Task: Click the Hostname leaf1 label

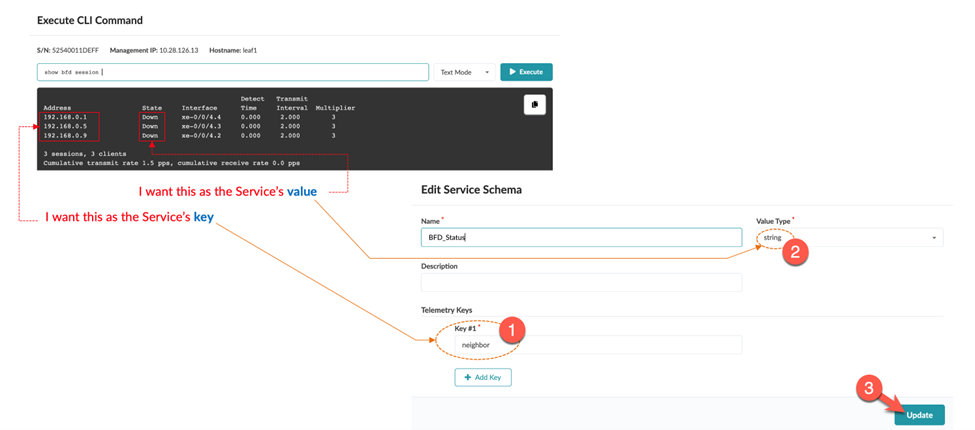Action: point(235,50)
